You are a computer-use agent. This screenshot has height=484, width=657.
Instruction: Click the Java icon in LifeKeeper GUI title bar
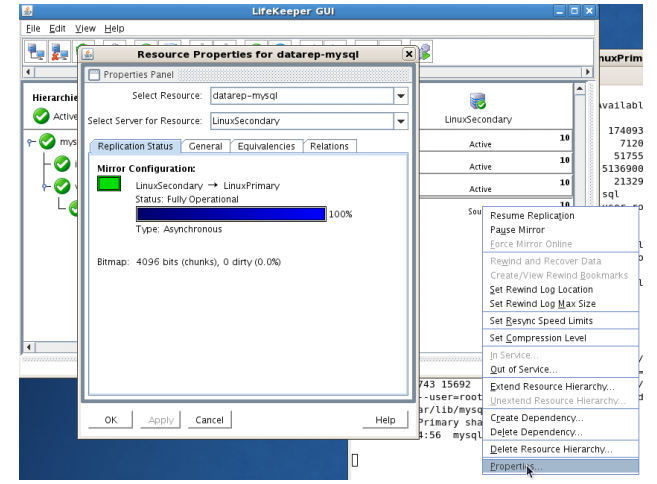(x=28, y=11)
